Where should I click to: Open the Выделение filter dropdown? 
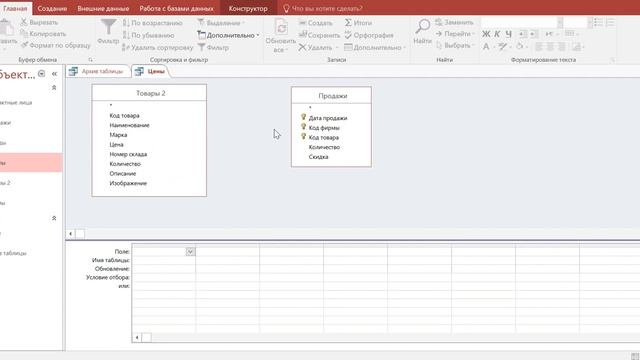(221, 23)
